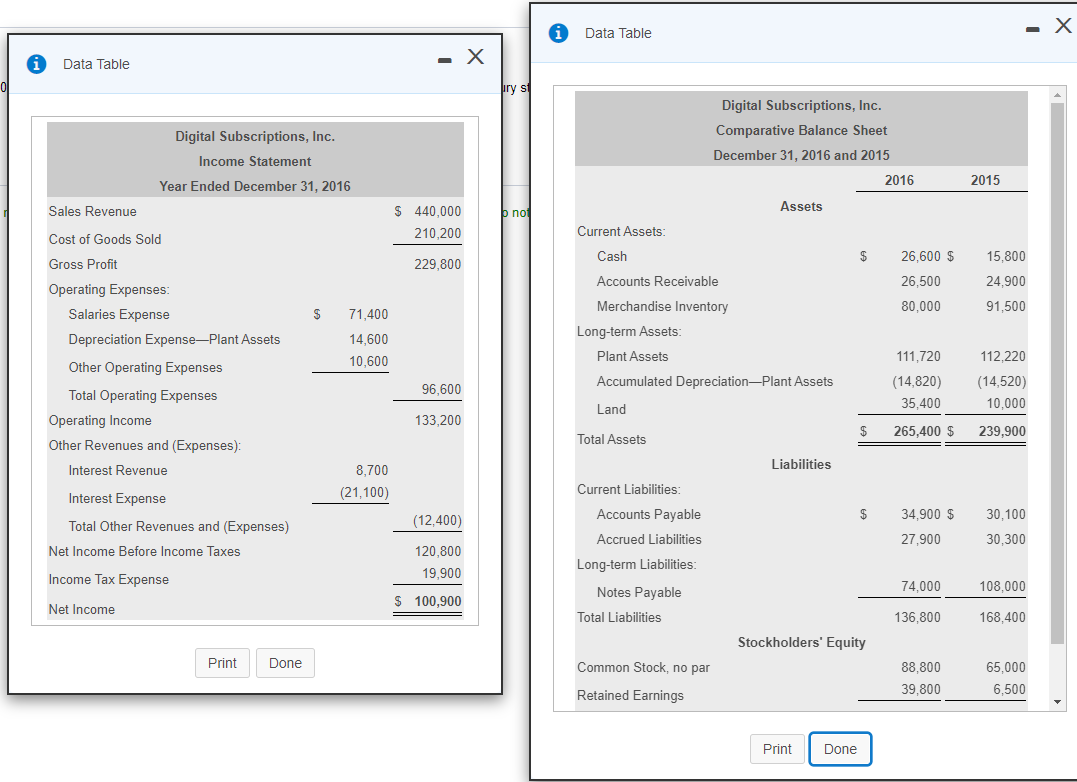Click the Income Statement title text
Image resolution: width=1077 pixels, height=782 pixels.
[x=255, y=161]
